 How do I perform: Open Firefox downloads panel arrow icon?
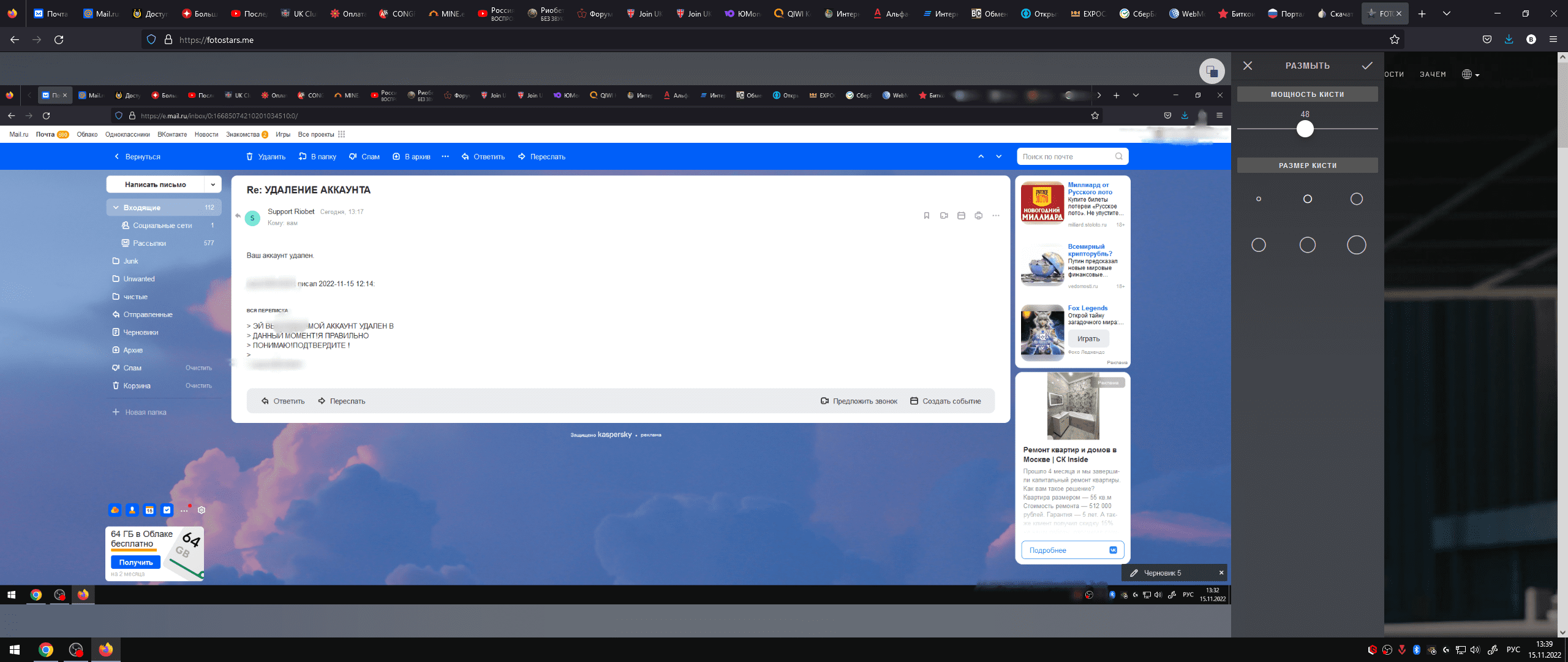[1509, 40]
